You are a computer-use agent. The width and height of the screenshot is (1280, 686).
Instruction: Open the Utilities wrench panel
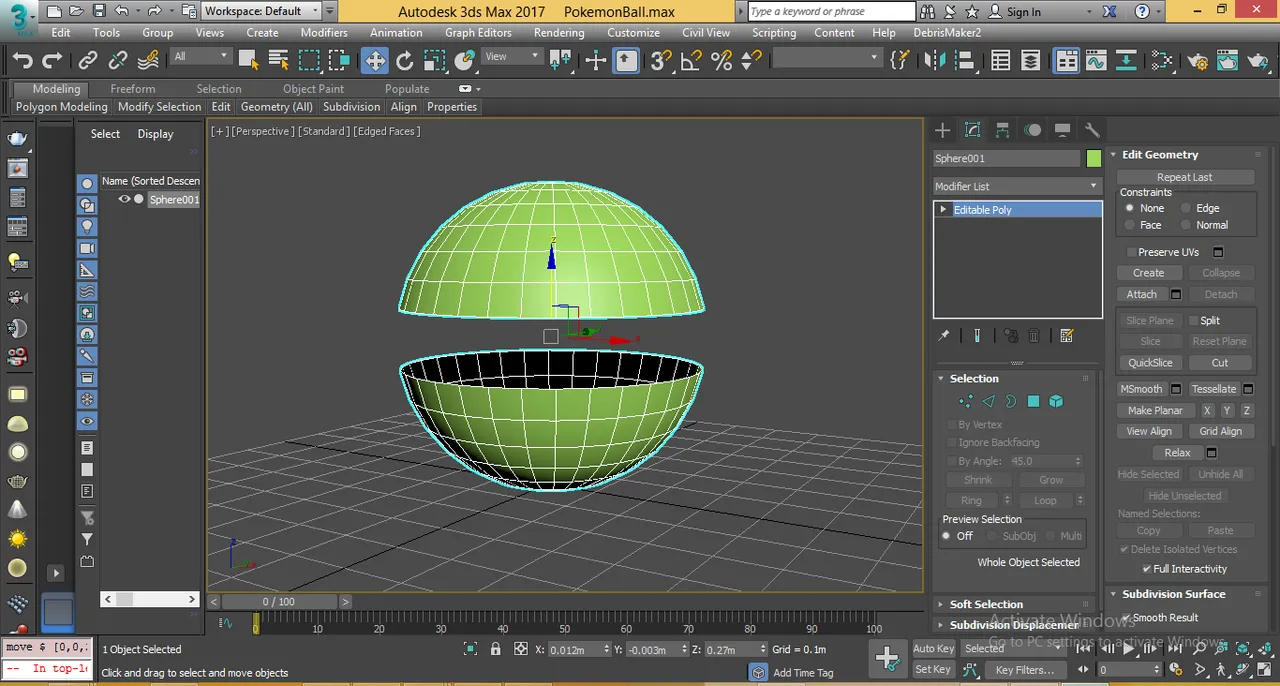[1092, 130]
